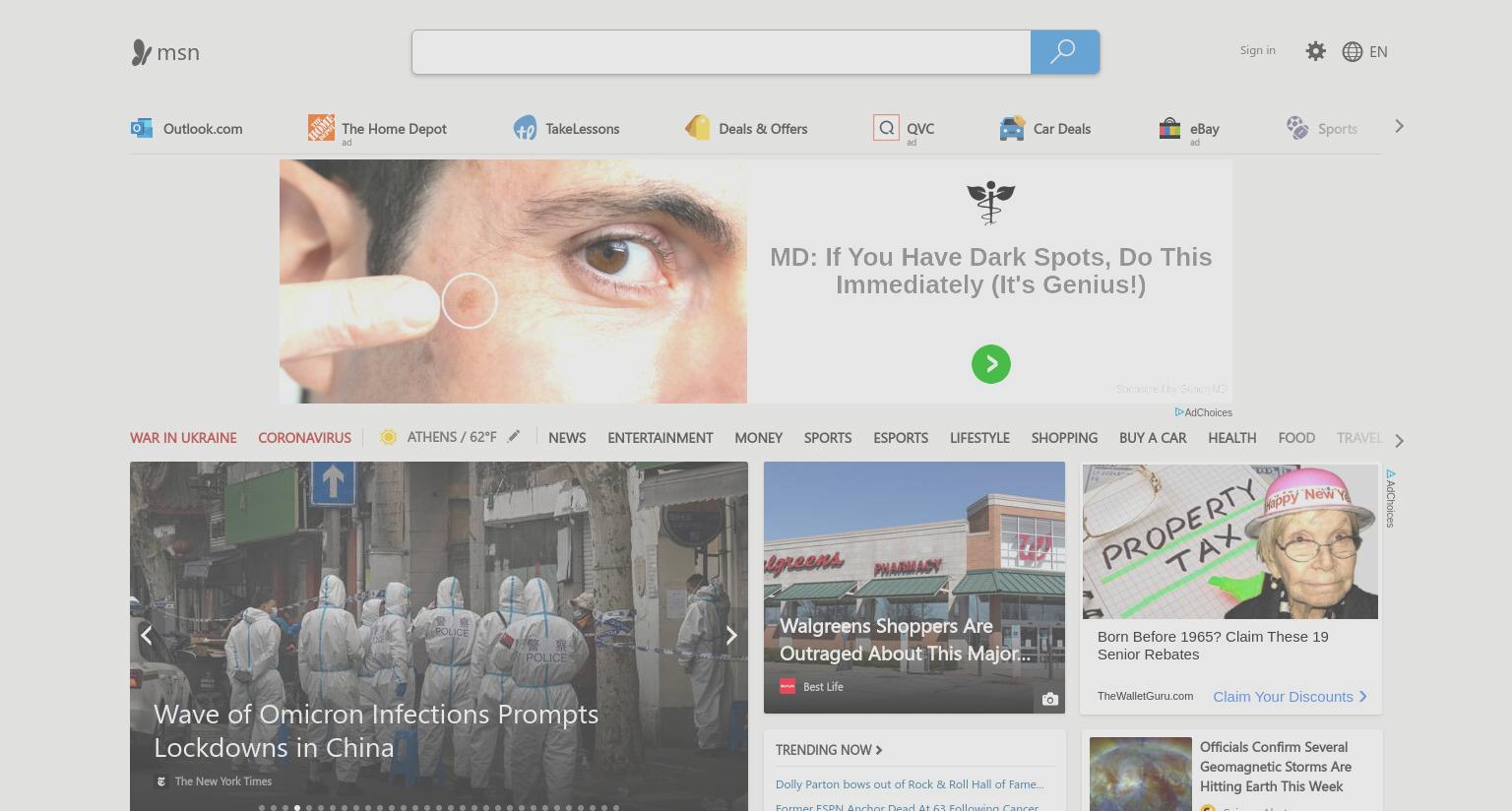Click ATHENS / 62°F weather text
Viewport: 1512px width, 811px height.
click(452, 437)
